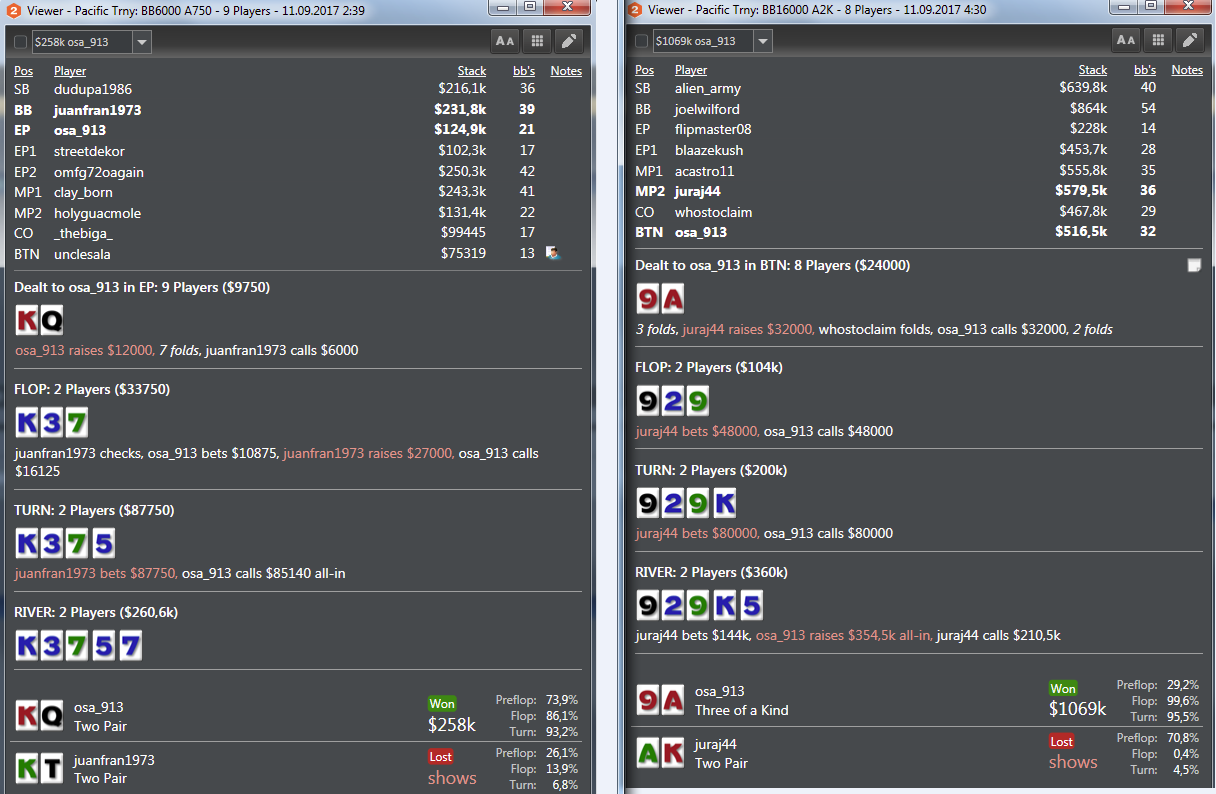Click the pencil edit icon in right viewer
The width and height of the screenshot is (1216, 794).
click(x=1189, y=40)
